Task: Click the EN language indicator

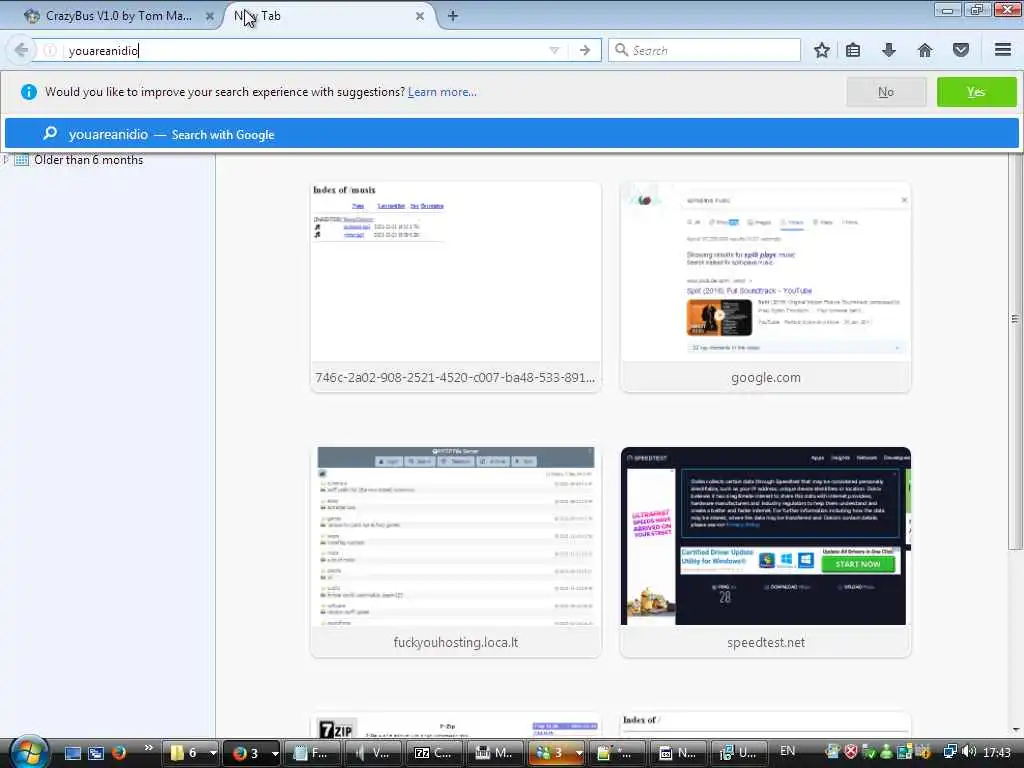Action: tap(788, 751)
